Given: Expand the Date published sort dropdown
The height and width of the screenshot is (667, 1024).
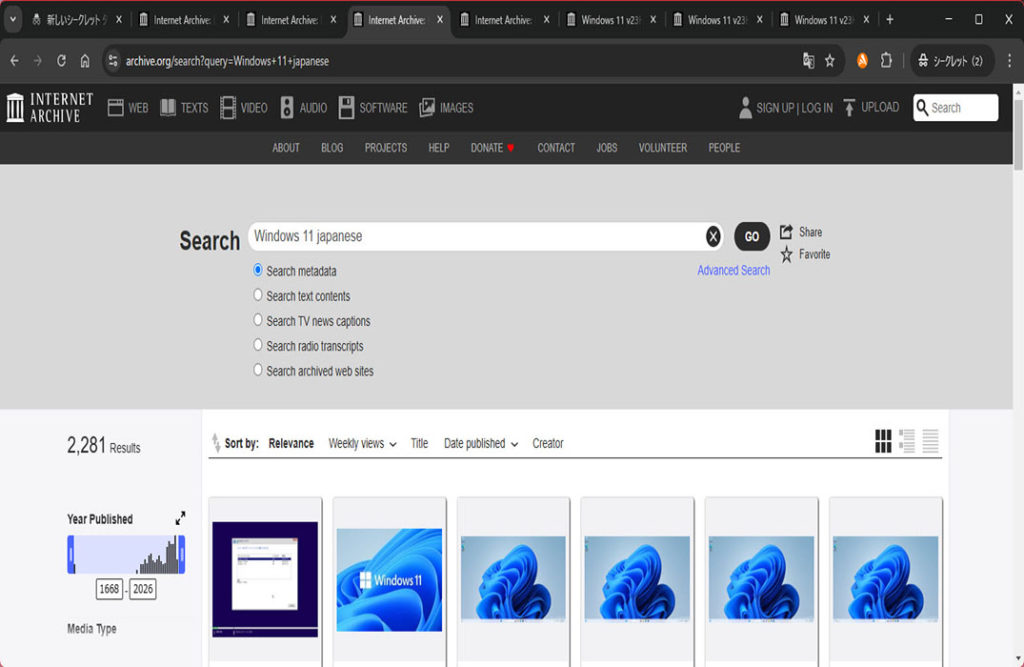Looking at the screenshot, I should pyautogui.click(x=481, y=443).
